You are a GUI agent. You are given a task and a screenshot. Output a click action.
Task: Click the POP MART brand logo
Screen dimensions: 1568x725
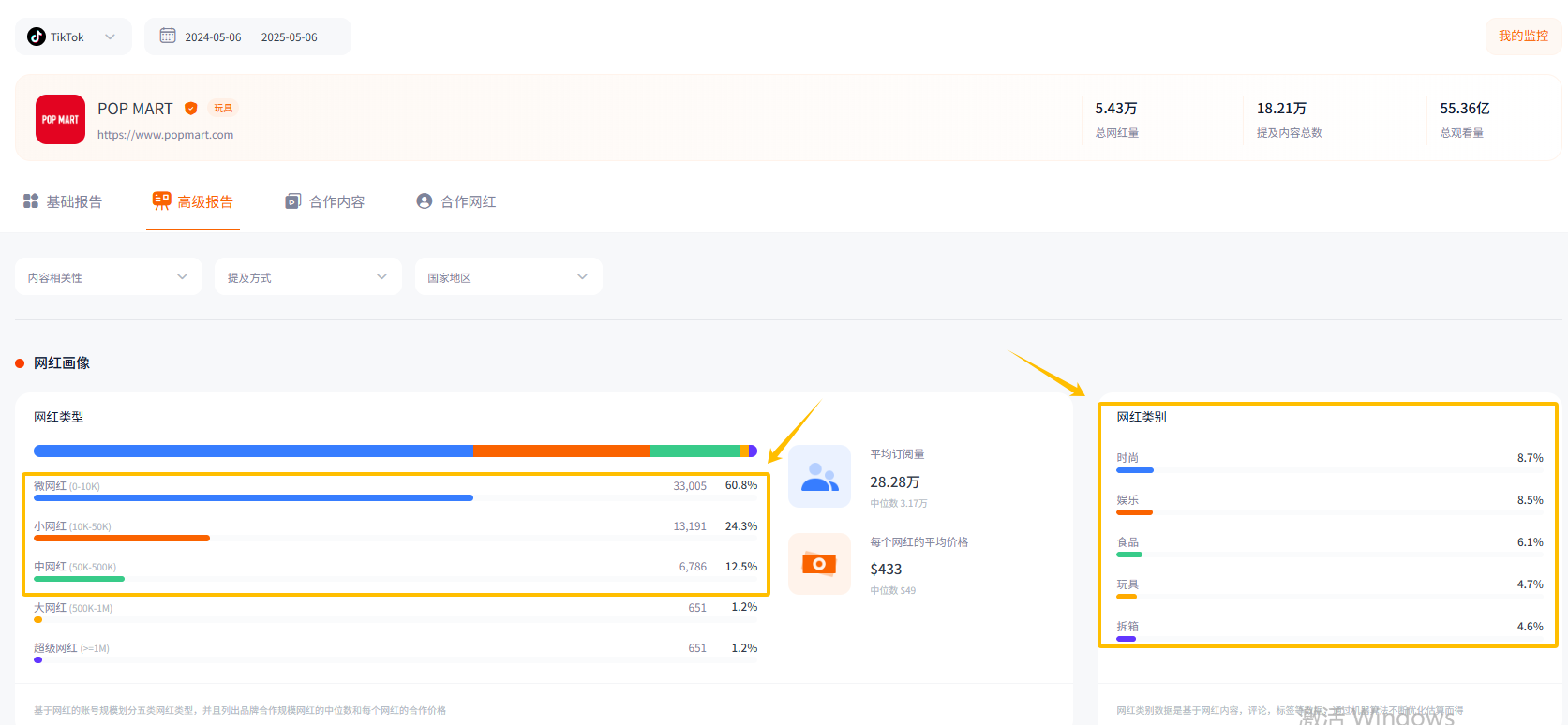(60, 120)
